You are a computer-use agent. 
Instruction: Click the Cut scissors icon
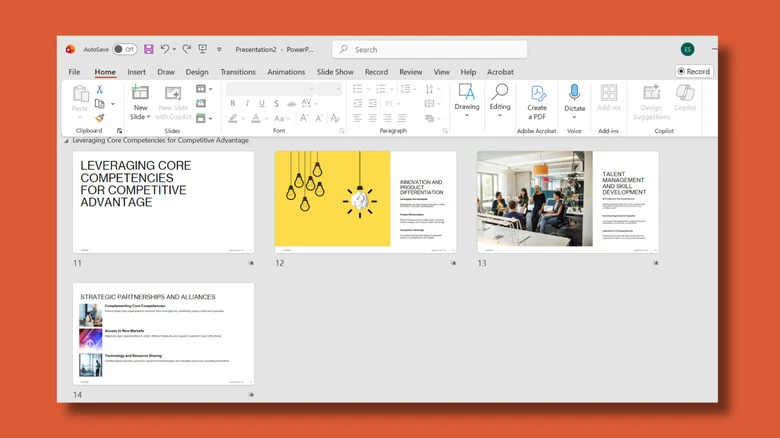pyautogui.click(x=99, y=89)
